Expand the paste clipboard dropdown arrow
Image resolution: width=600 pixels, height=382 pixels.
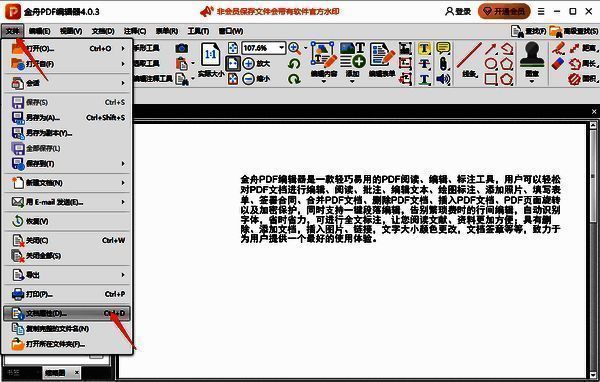coord(192,64)
